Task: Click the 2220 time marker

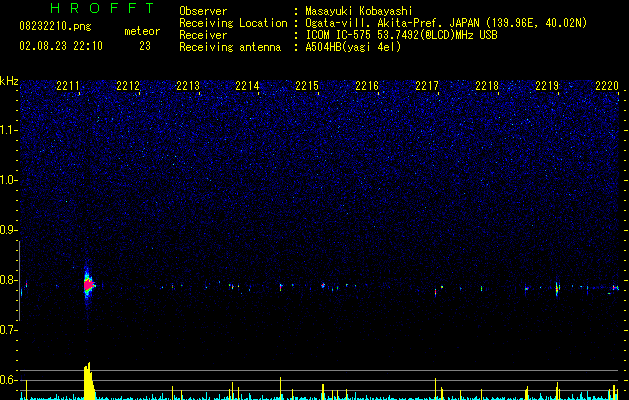Action: coord(607,86)
